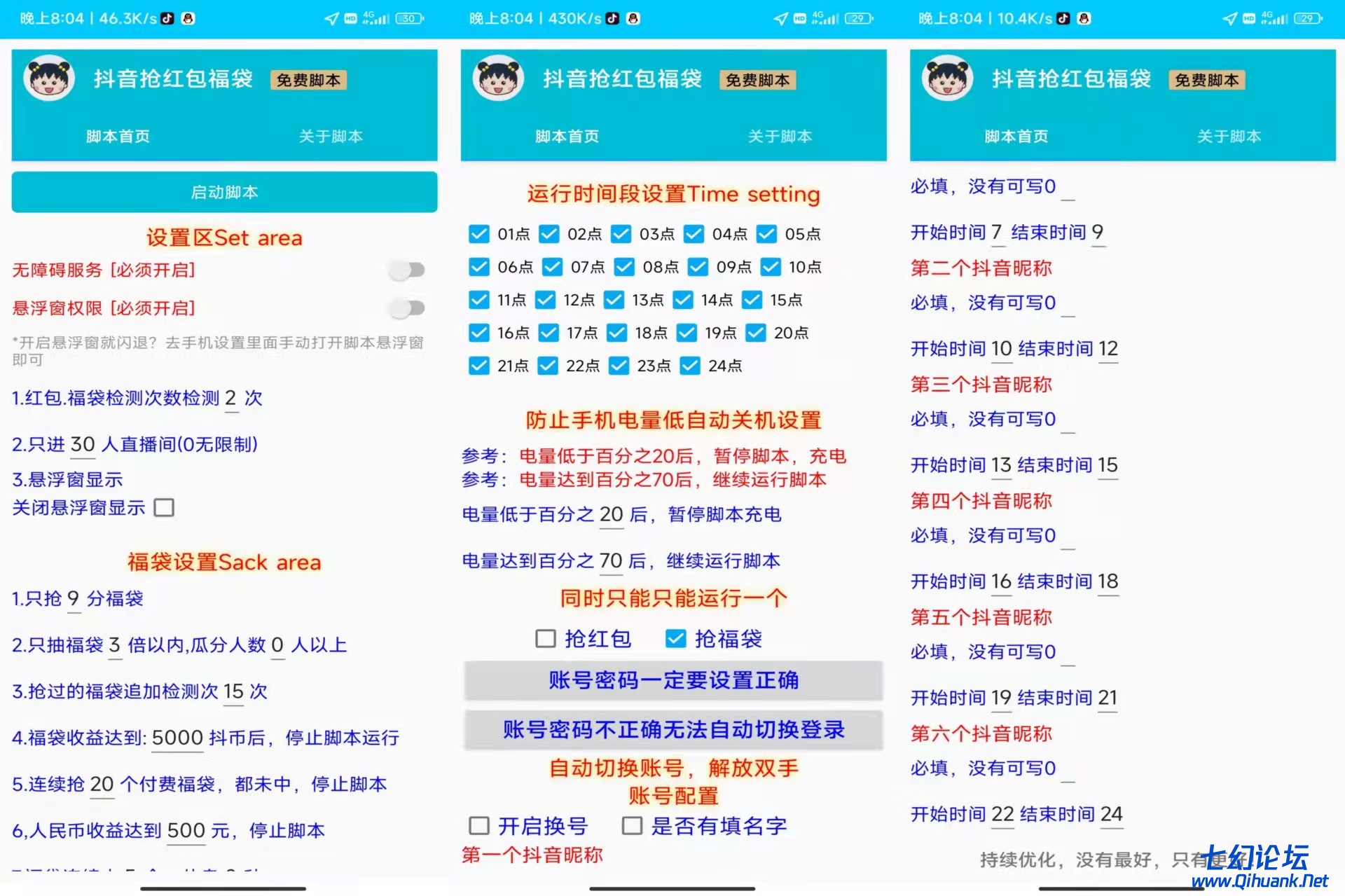
Task: Tap avatar icon in middle screen header
Action: pos(498,78)
